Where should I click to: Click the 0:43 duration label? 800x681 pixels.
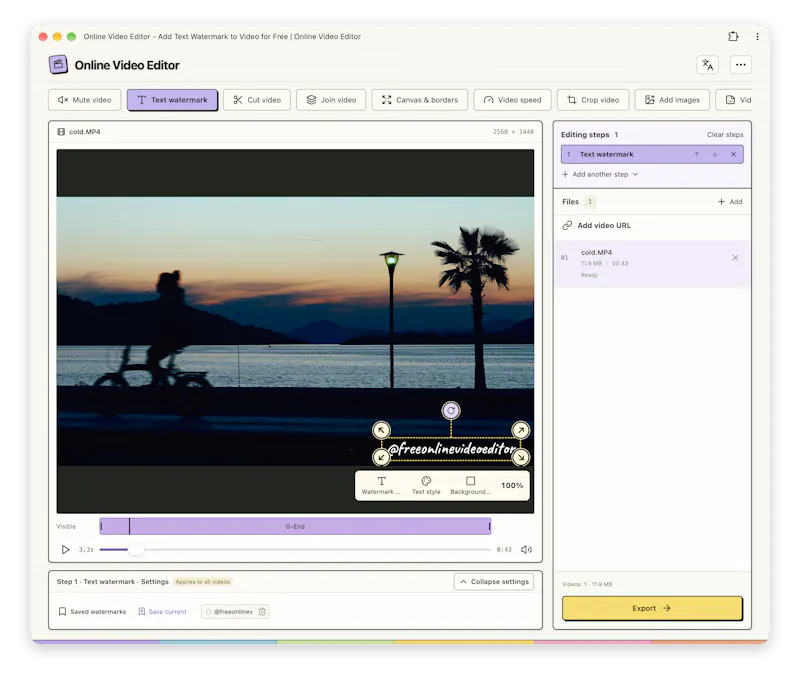click(x=504, y=549)
